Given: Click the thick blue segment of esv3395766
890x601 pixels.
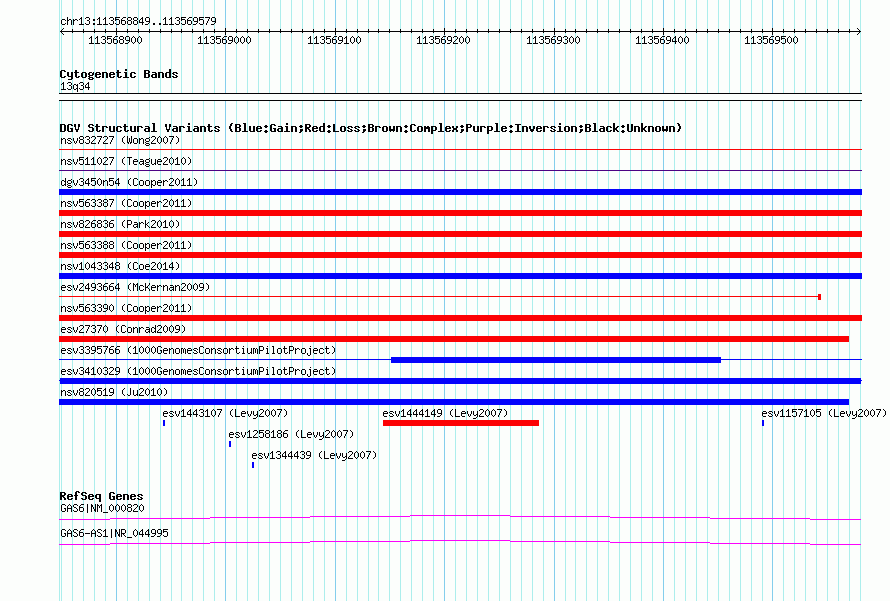Looking at the screenshot, I should tap(556, 360).
